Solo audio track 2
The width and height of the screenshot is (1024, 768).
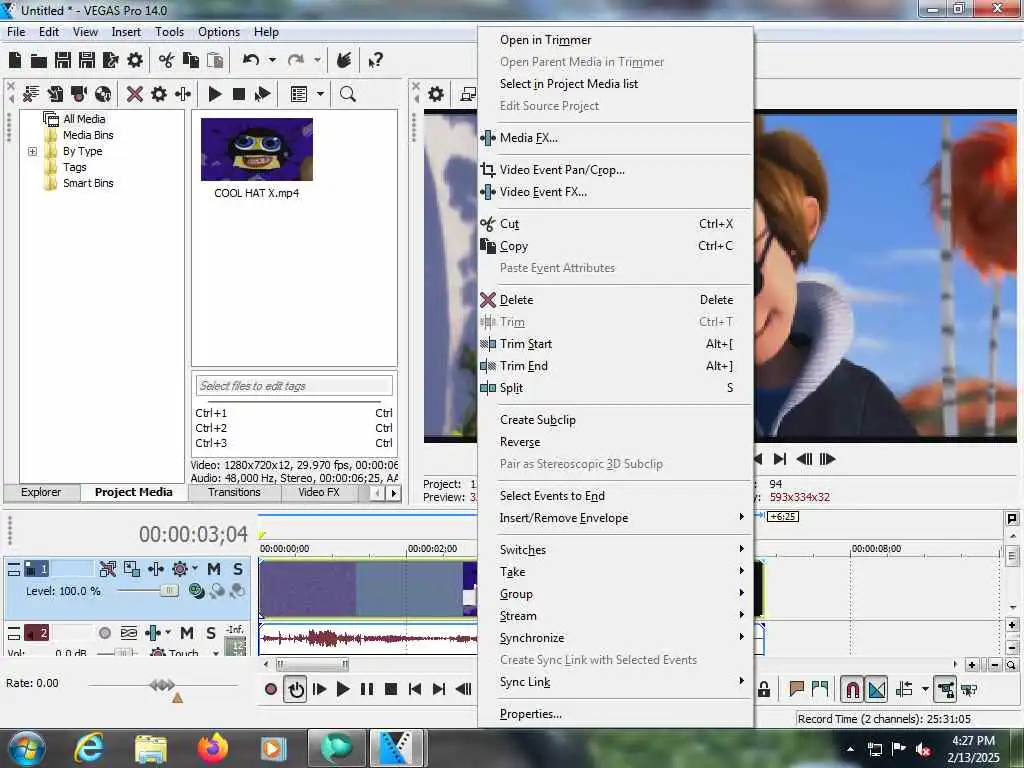click(x=210, y=633)
